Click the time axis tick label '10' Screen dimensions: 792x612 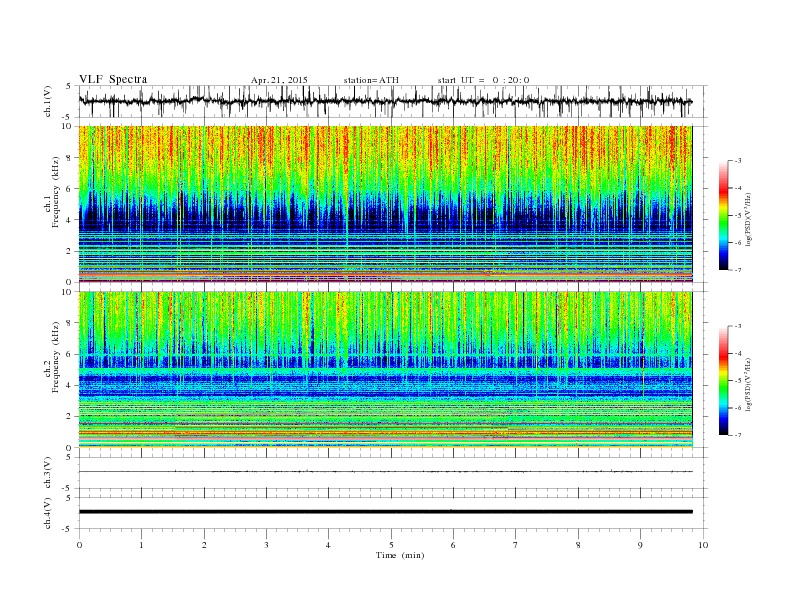[x=703, y=545]
